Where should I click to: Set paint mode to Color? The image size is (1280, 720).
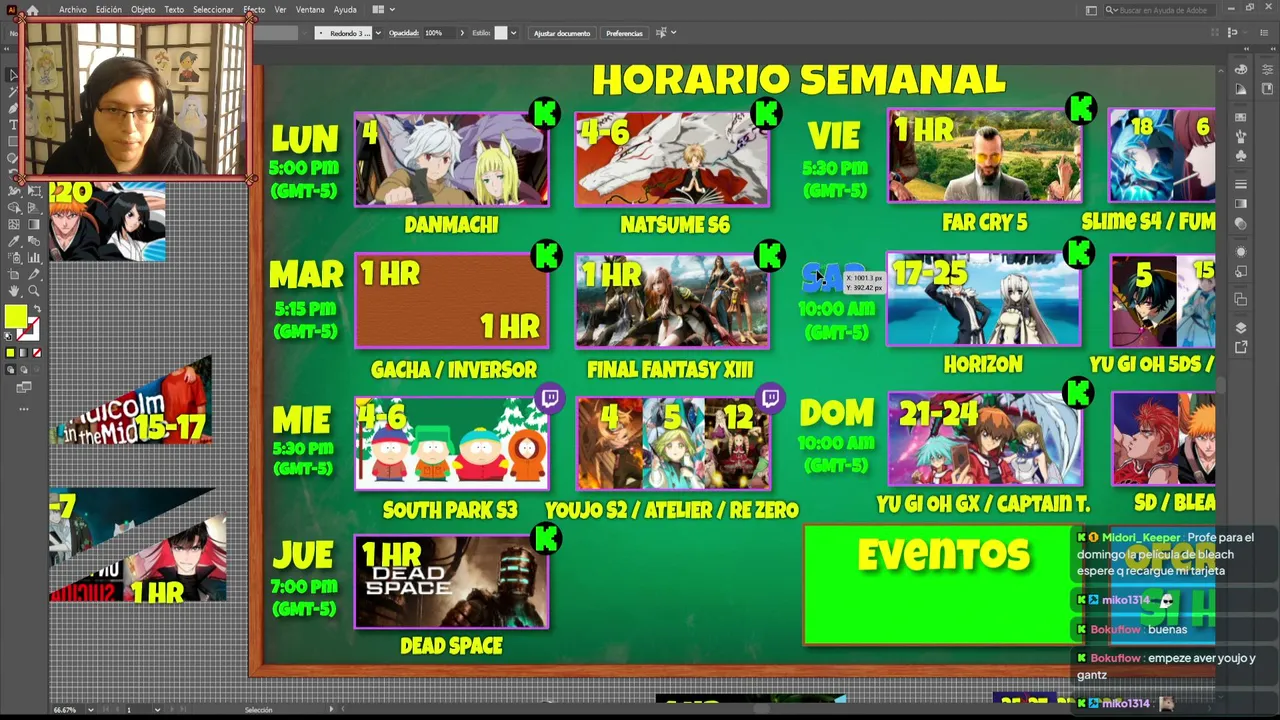(x=11, y=353)
